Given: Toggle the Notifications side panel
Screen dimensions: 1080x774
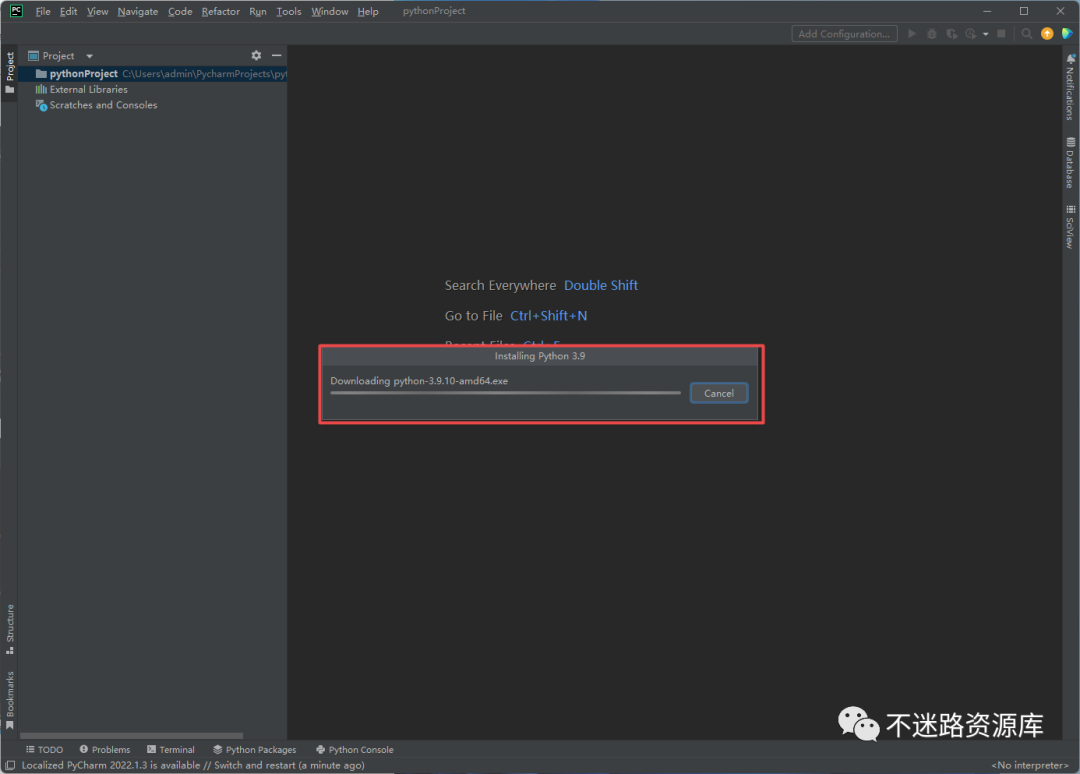Looking at the screenshot, I should (x=1070, y=88).
